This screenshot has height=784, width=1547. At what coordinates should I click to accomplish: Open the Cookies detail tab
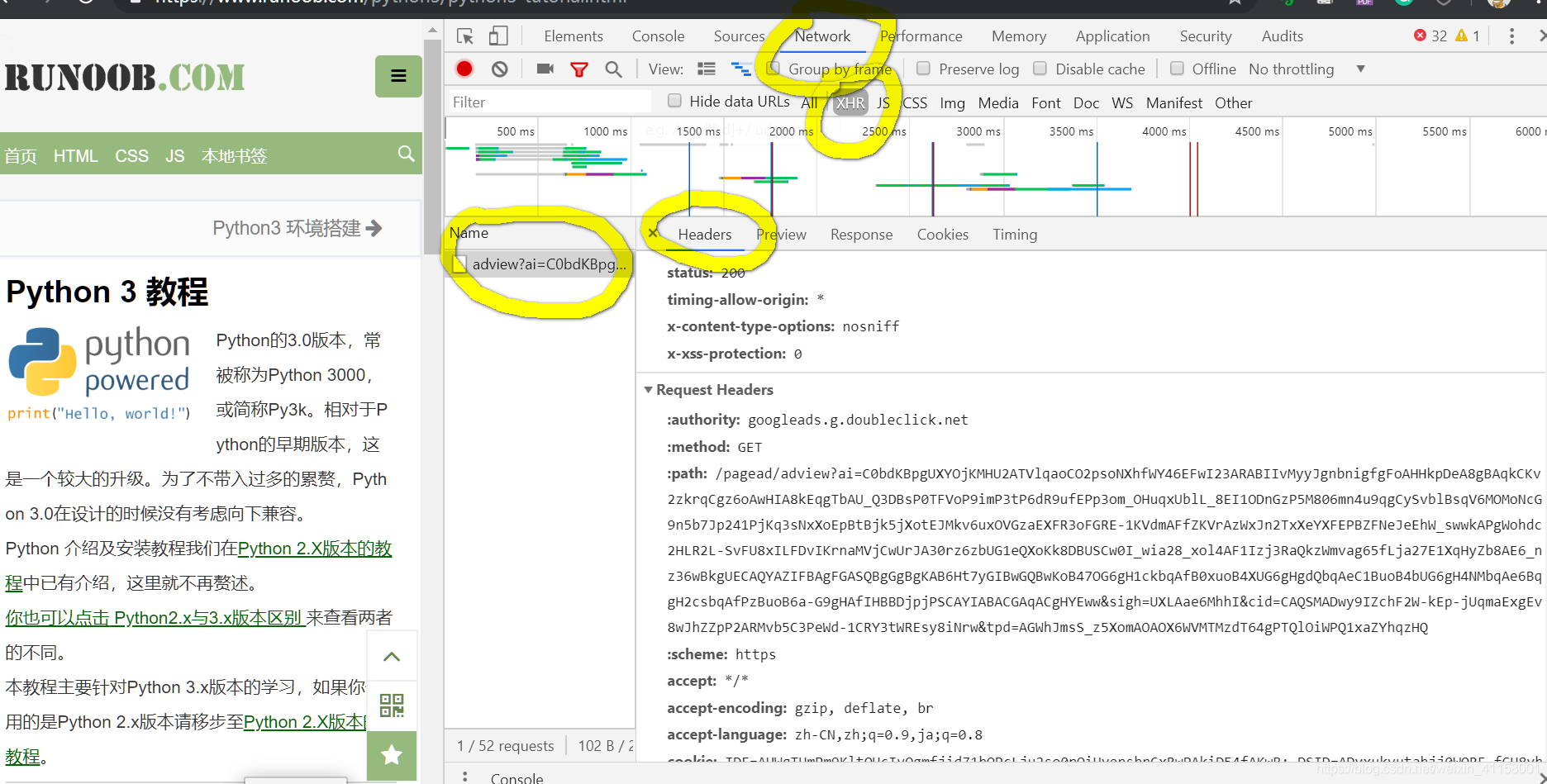(x=943, y=235)
